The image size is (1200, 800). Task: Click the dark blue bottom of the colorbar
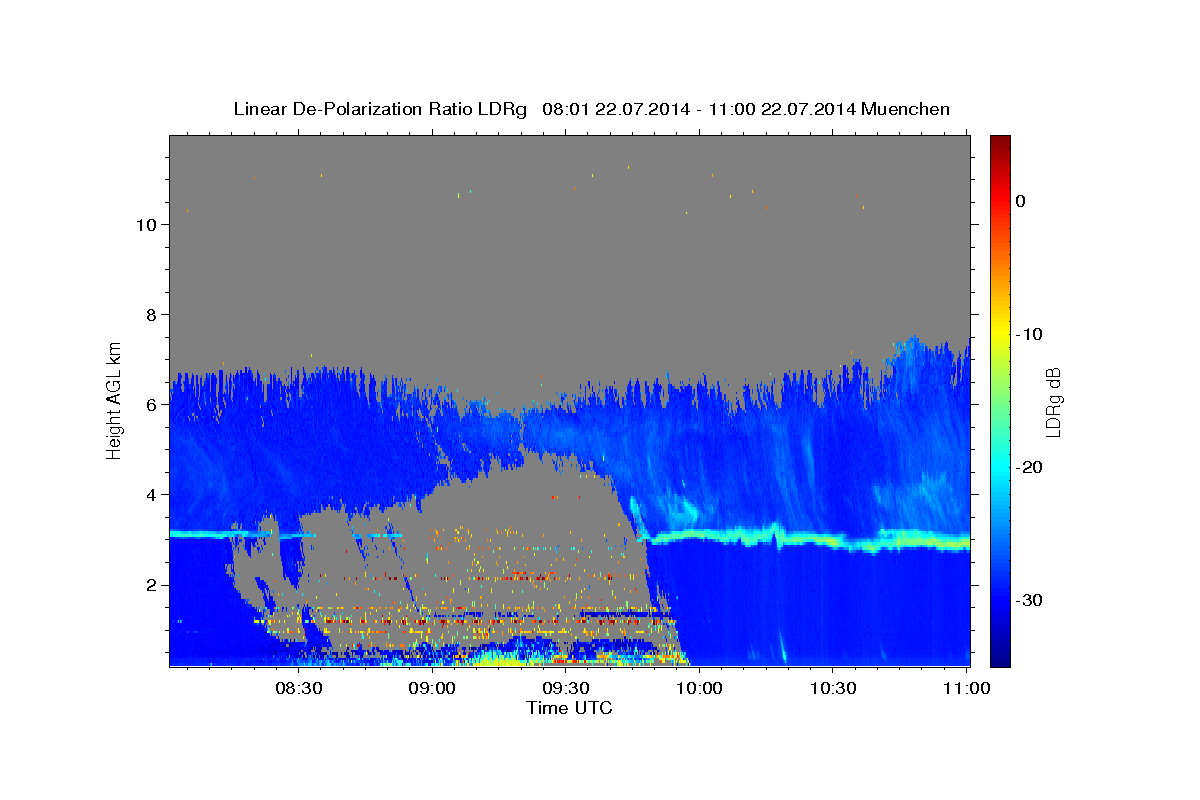[x=1000, y=658]
